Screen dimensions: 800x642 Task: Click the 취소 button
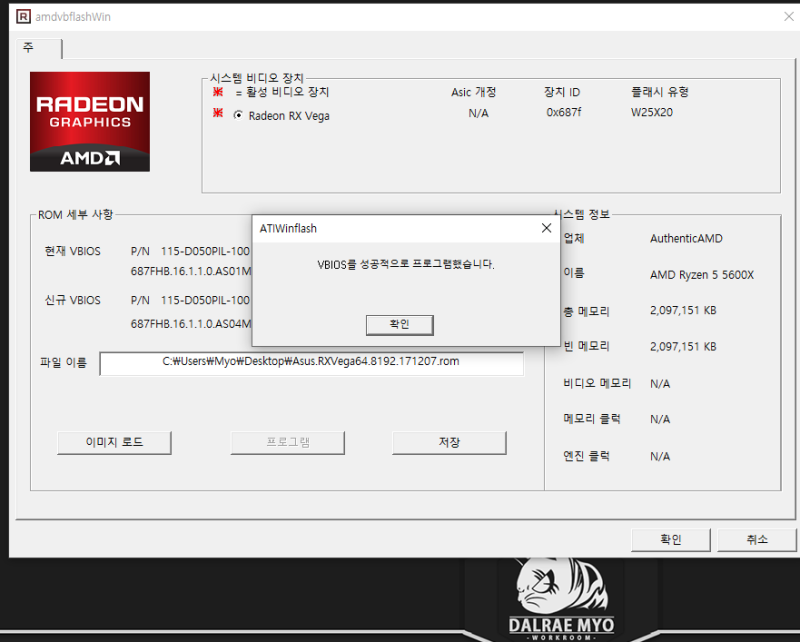click(757, 539)
